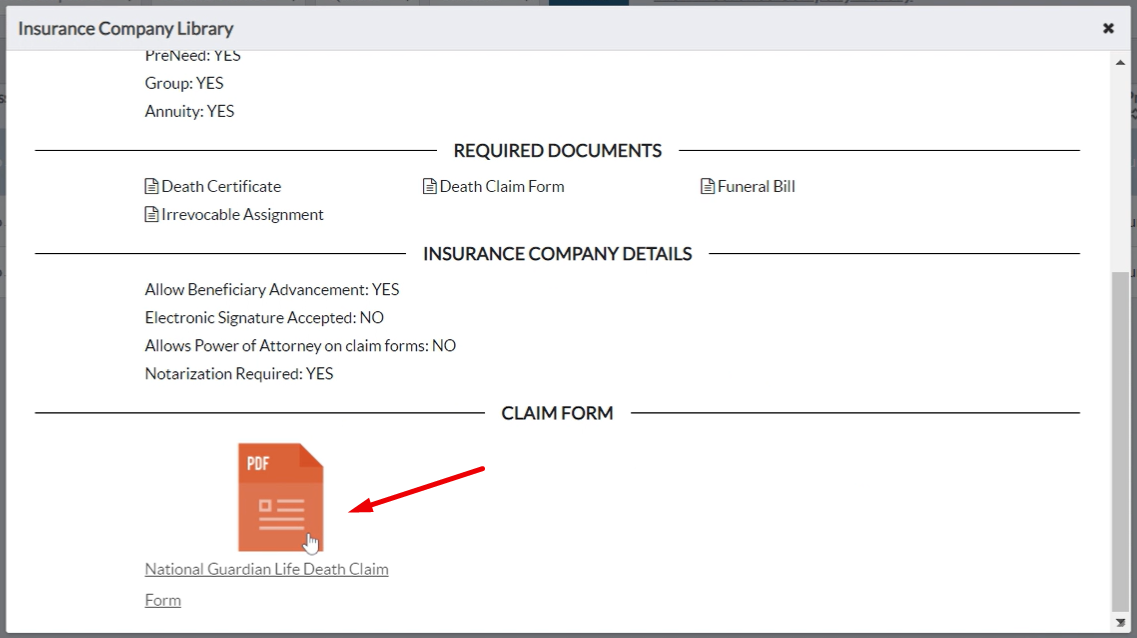This screenshot has height=638, width=1137.
Task: Click the scrollbar down arrow
Action: [1120, 622]
